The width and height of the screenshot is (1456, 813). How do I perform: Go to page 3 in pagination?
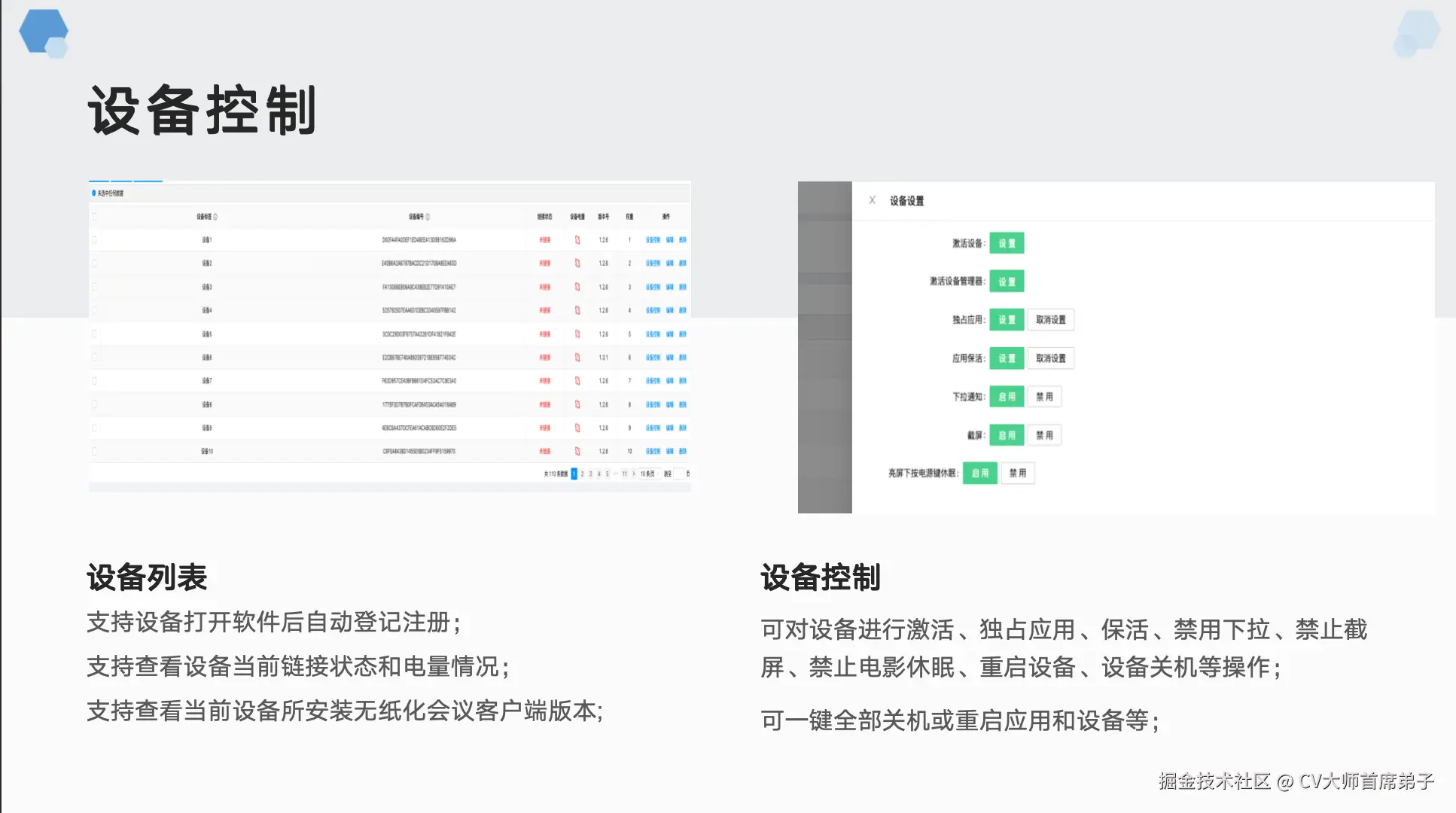click(x=590, y=473)
